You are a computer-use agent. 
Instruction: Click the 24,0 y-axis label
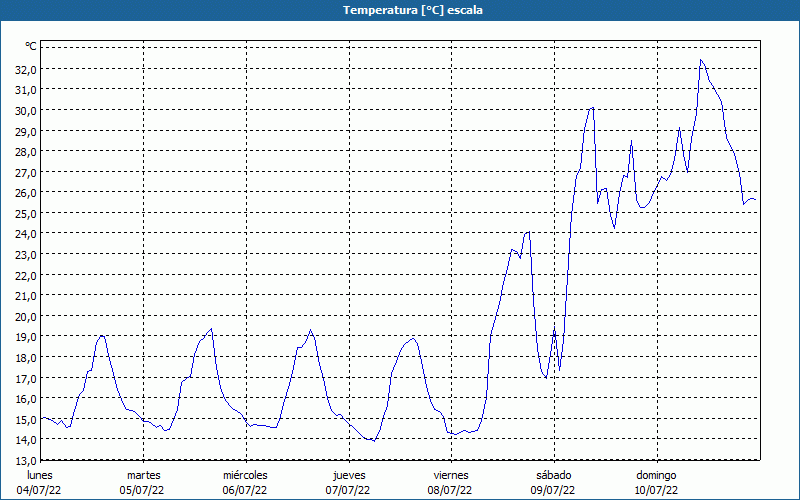(x=26, y=234)
